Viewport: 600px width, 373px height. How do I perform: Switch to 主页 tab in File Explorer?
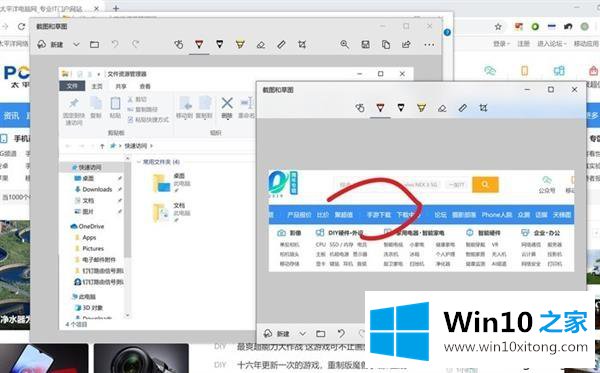[x=97, y=86]
